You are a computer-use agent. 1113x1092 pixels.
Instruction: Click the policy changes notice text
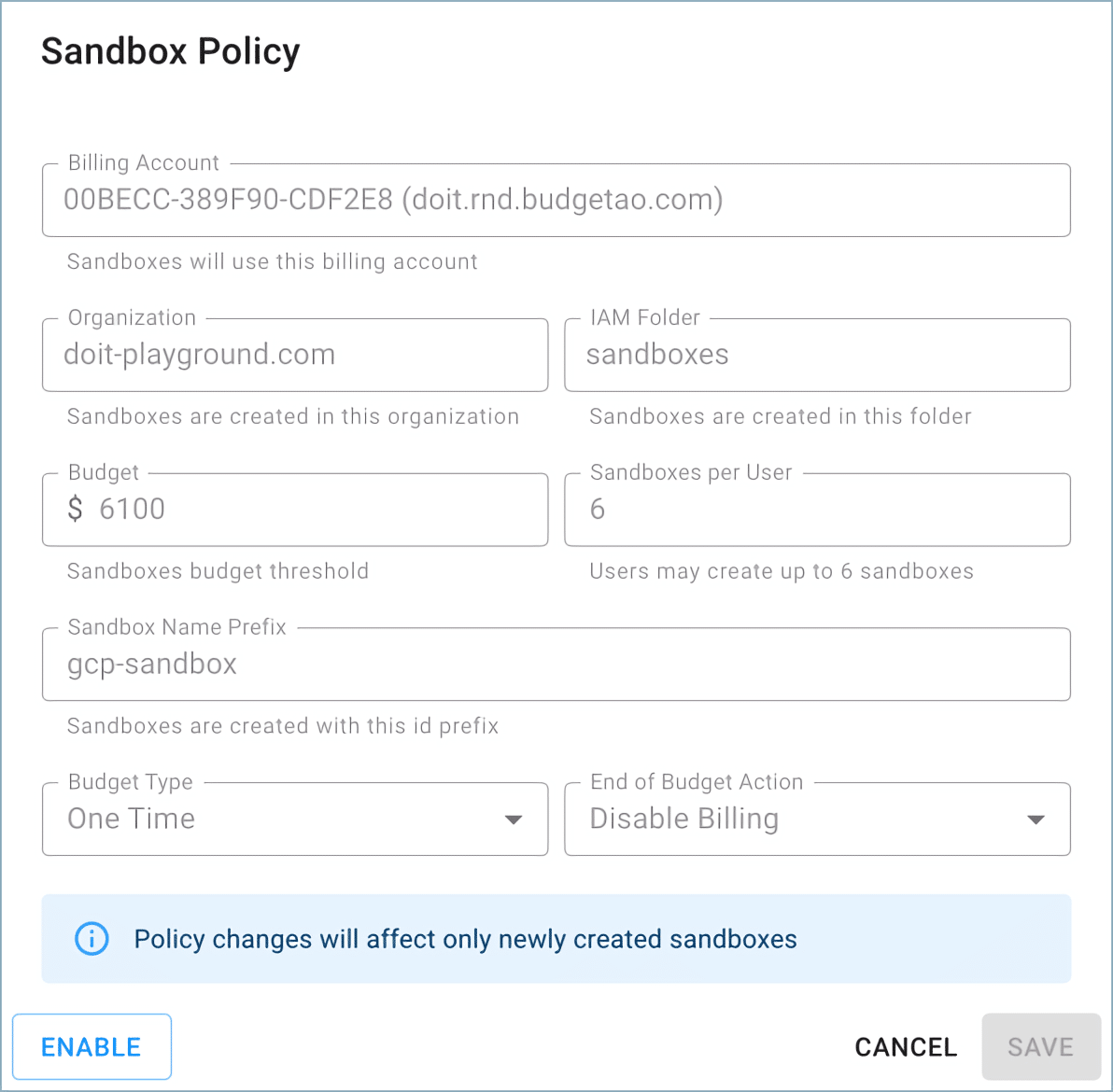(465, 939)
